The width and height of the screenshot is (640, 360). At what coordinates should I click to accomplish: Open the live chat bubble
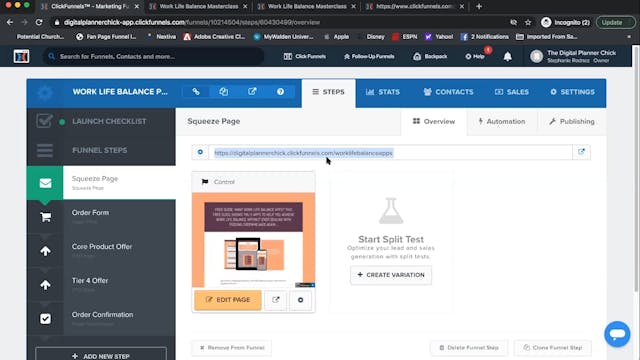617,334
